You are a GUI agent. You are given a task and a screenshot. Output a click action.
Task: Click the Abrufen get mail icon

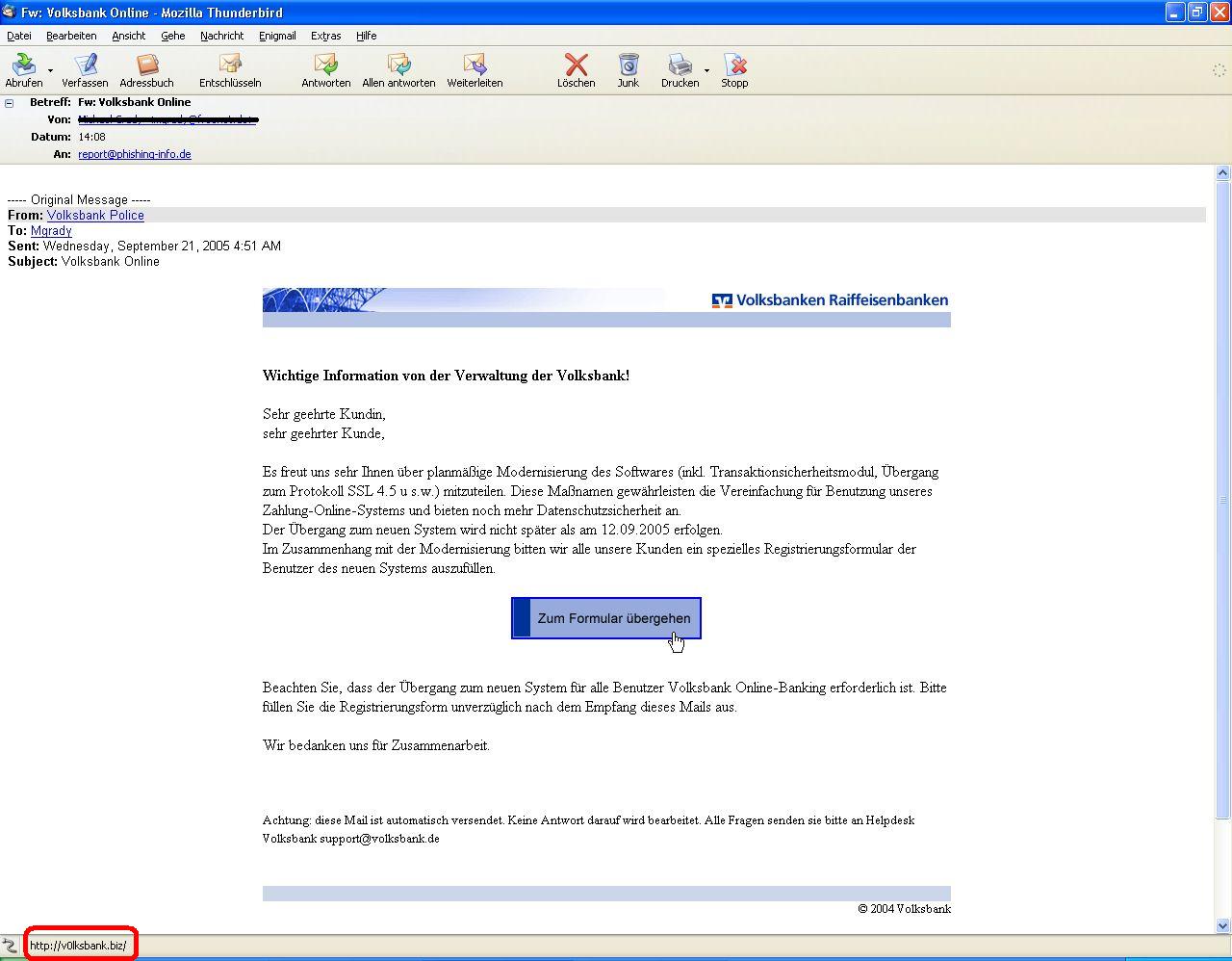(x=24, y=65)
